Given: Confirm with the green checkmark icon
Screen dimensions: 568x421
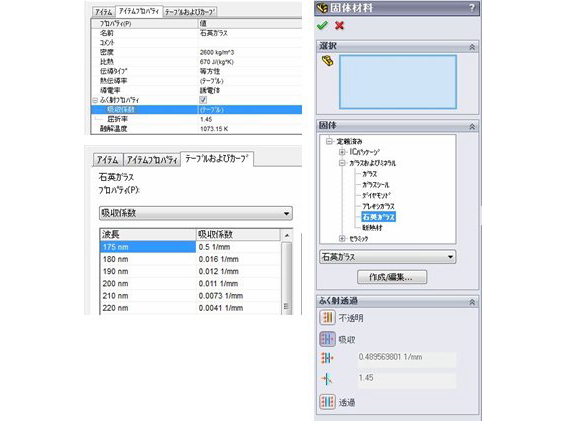Looking at the screenshot, I should point(322,25).
